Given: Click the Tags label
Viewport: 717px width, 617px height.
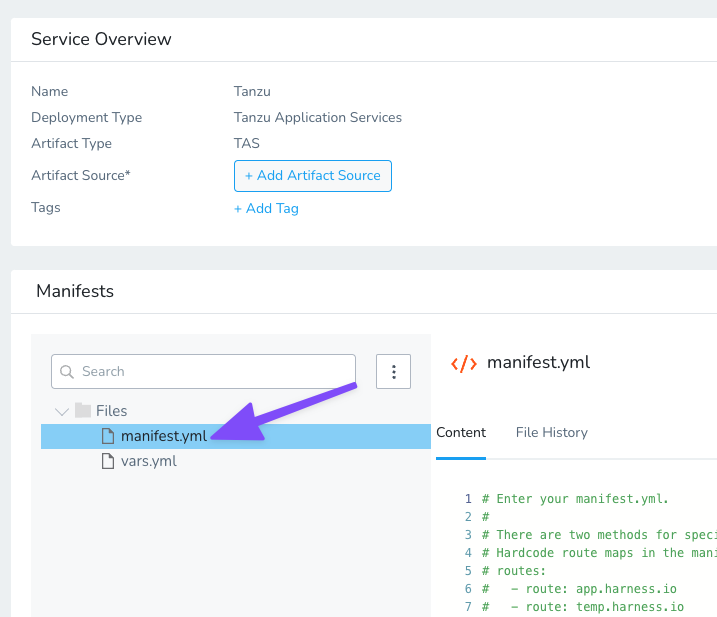Looking at the screenshot, I should pyautogui.click(x=46, y=208).
